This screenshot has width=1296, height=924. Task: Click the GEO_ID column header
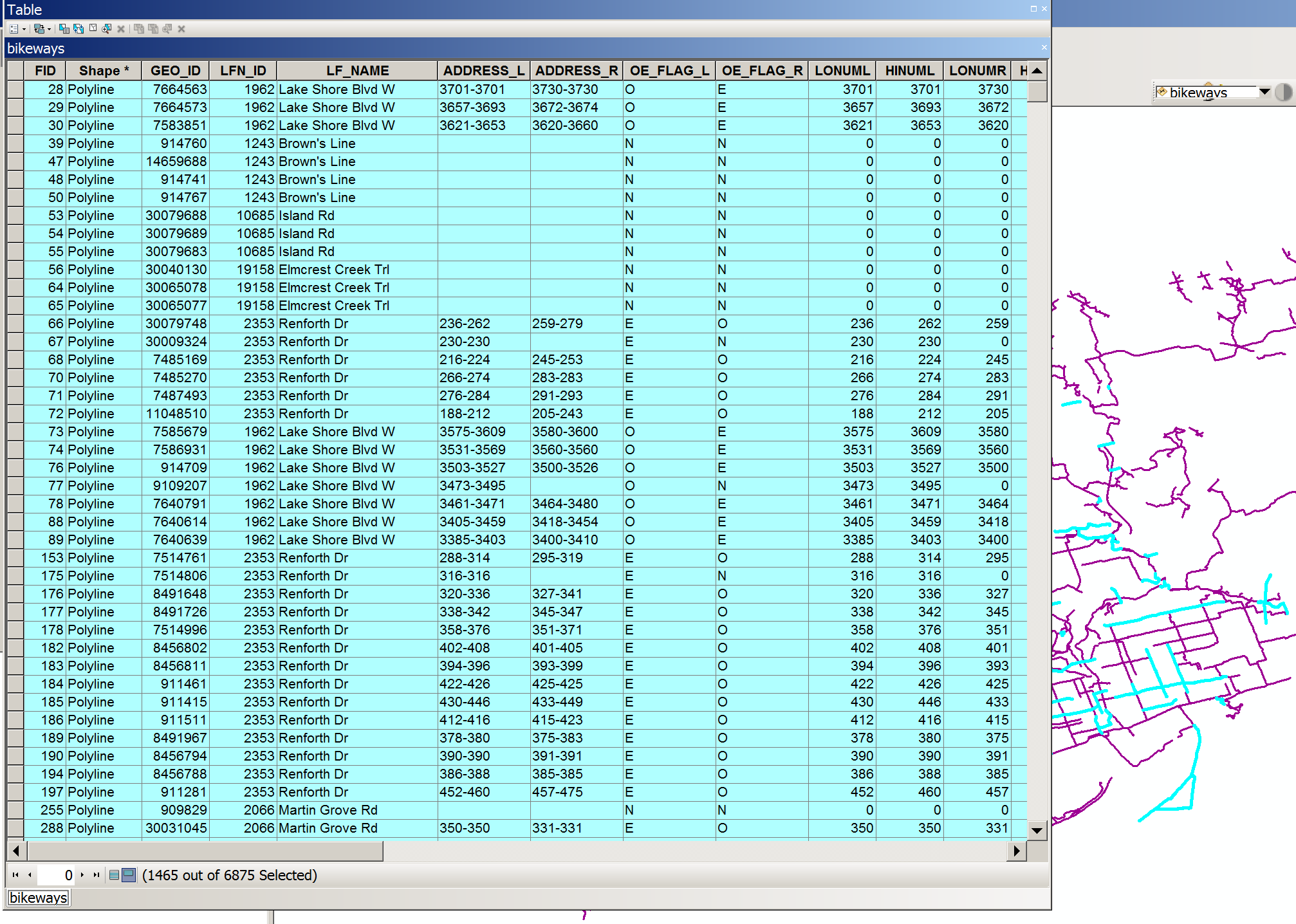[176, 71]
